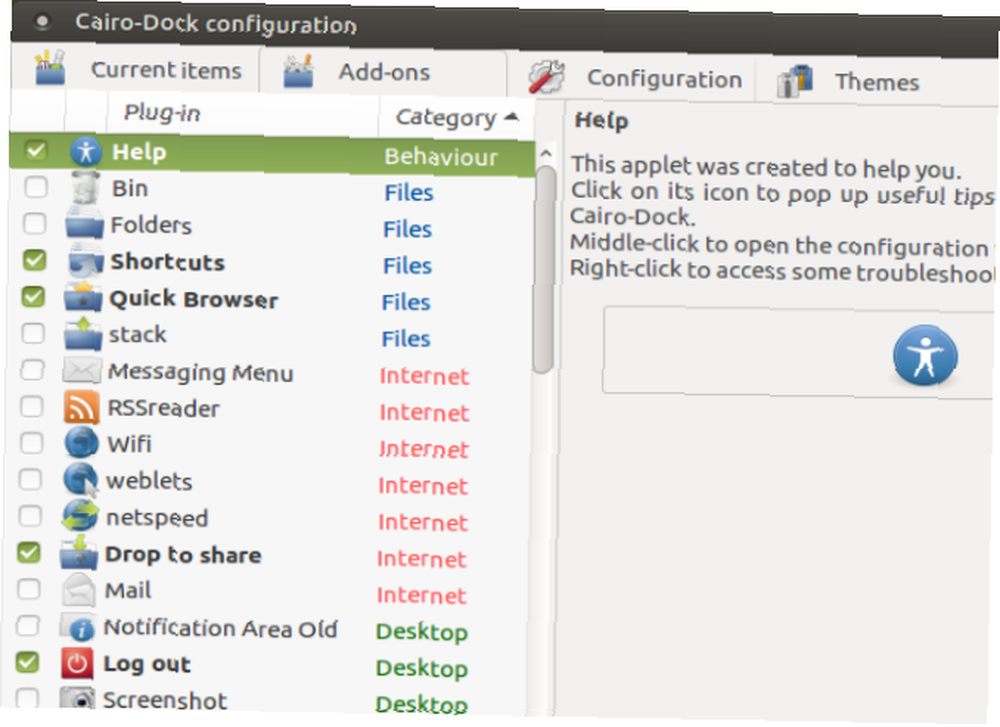Click the Screenshot camera icon
1000x727 pixels.
pyautogui.click(x=77, y=698)
